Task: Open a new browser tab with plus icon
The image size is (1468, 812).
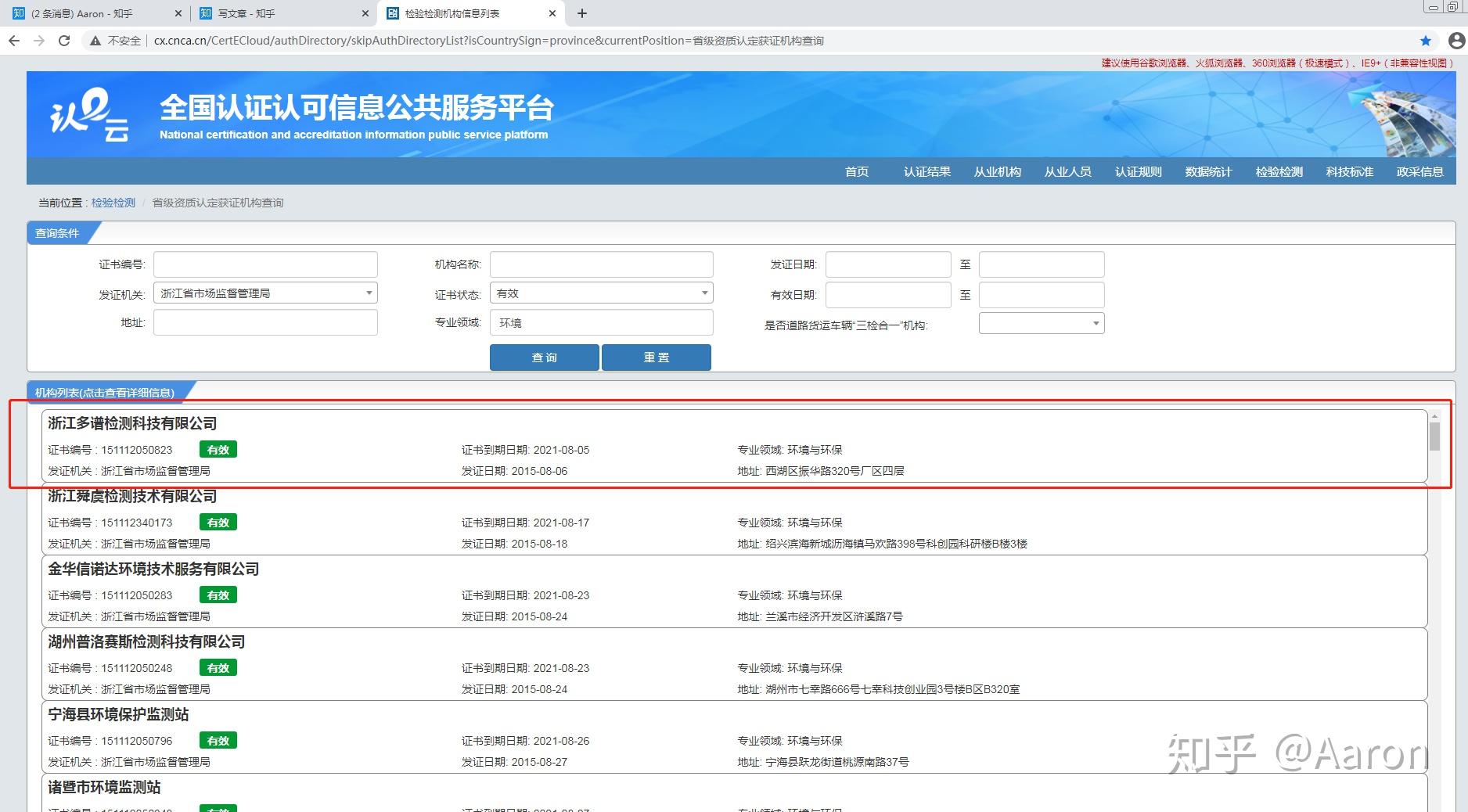Action: (581, 13)
